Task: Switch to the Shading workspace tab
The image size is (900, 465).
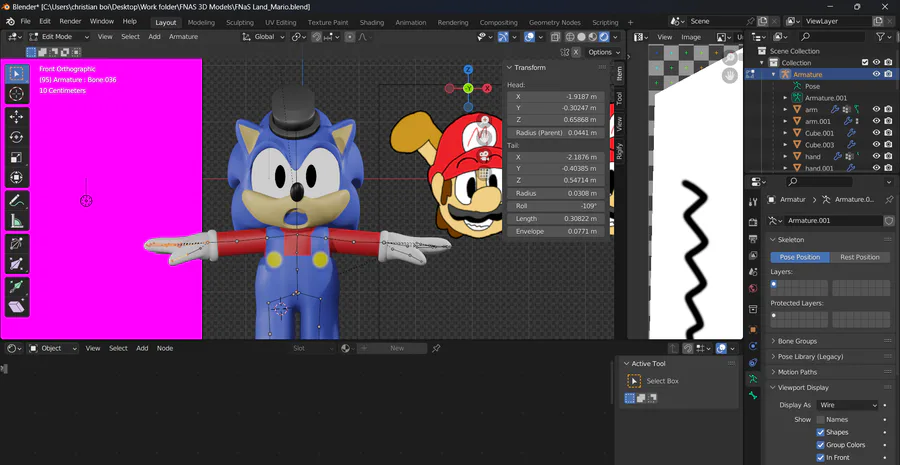Action: 372,22
